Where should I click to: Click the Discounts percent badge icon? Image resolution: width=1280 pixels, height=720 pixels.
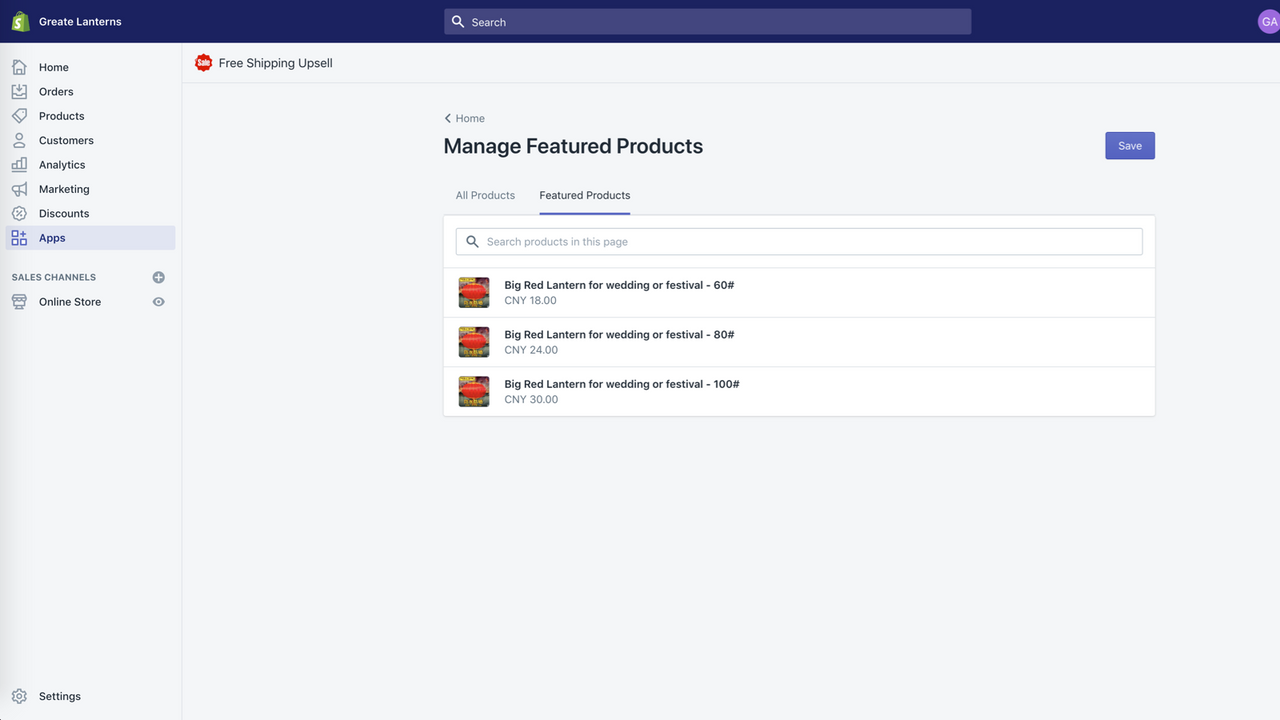19,213
